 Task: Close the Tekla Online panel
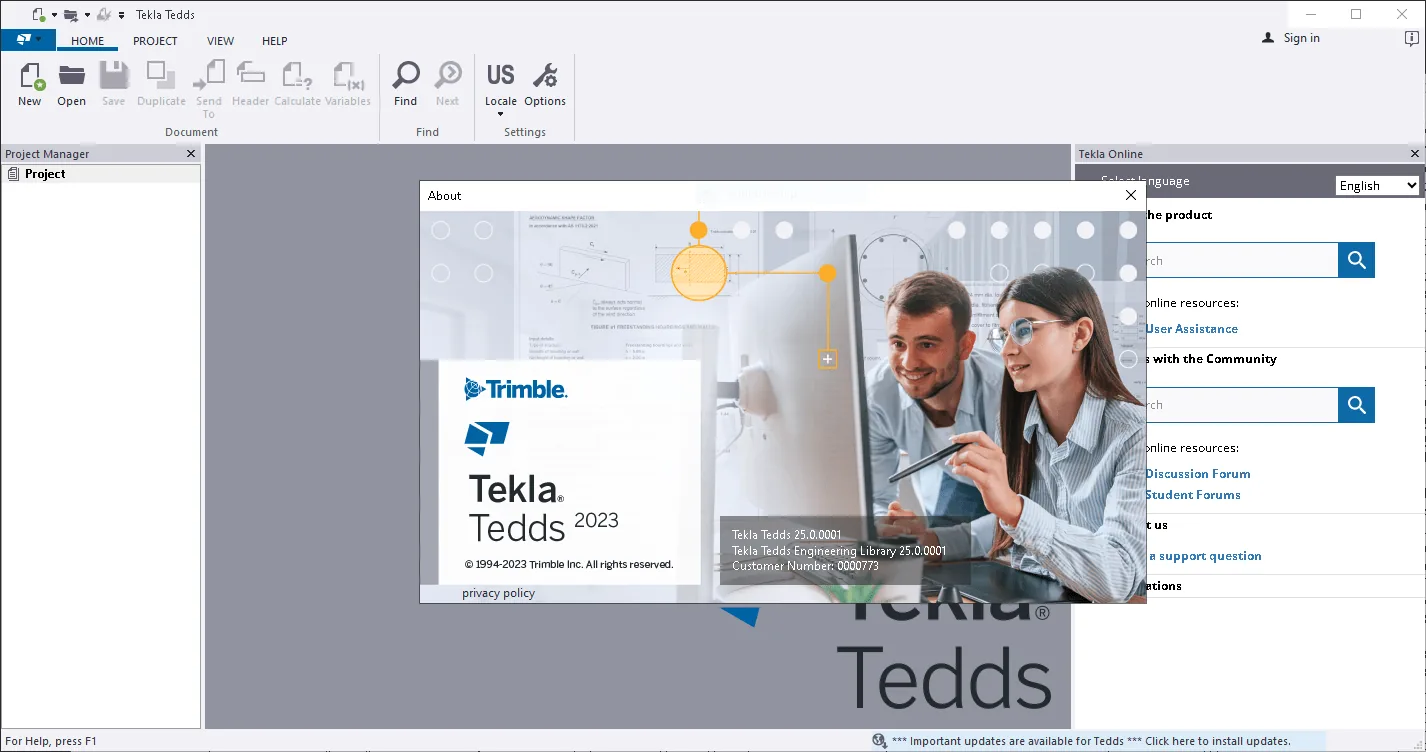pos(1415,154)
